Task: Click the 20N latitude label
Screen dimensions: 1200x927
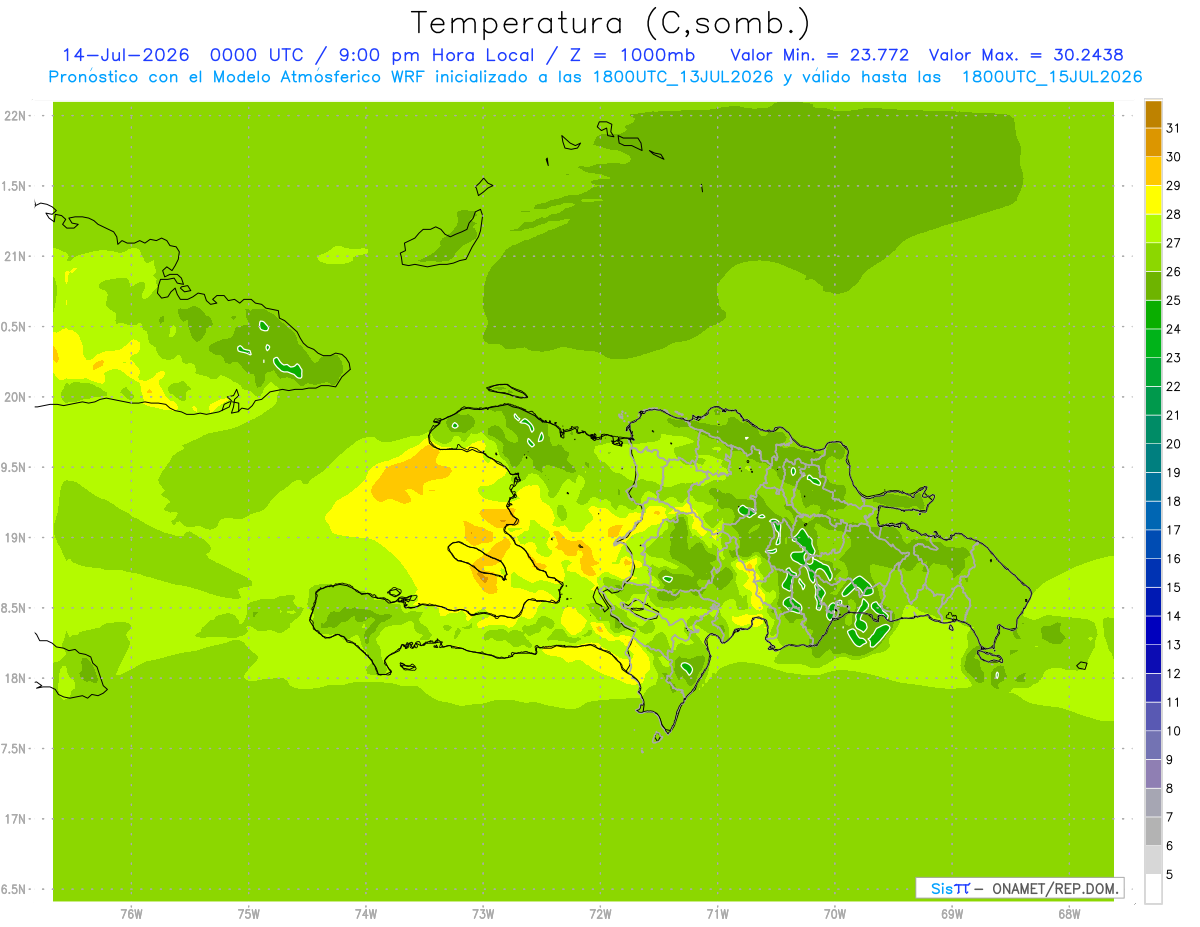Action: point(15,397)
